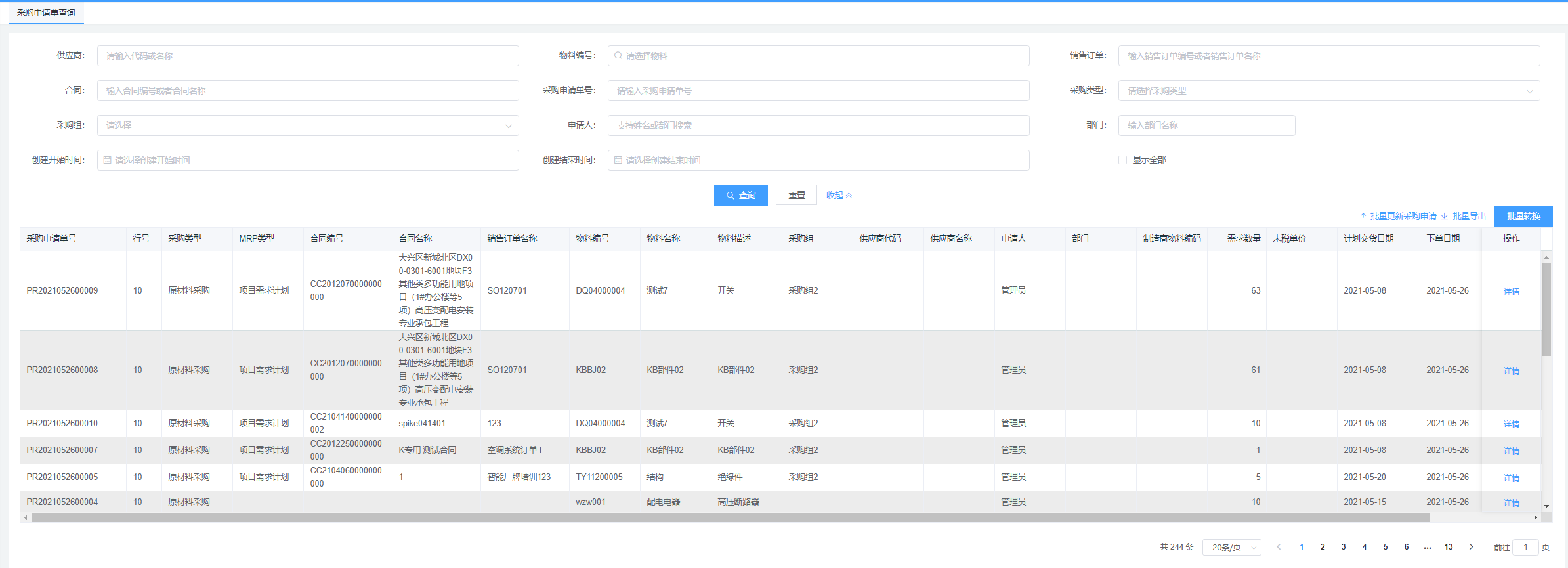Viewport: 1568px width, 568px height.
Task: Open the 采购类型 dropdown
Action: pyautogui.click(x=1328, y=91)
